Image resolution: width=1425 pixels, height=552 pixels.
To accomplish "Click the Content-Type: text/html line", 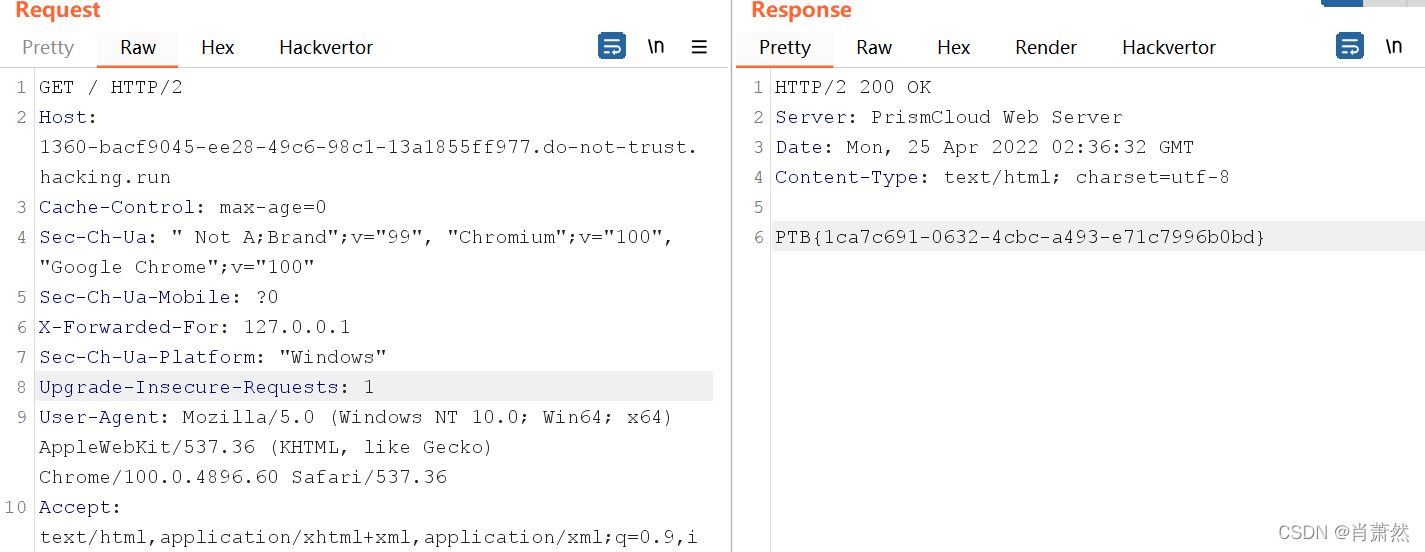I will (1003, 177).
